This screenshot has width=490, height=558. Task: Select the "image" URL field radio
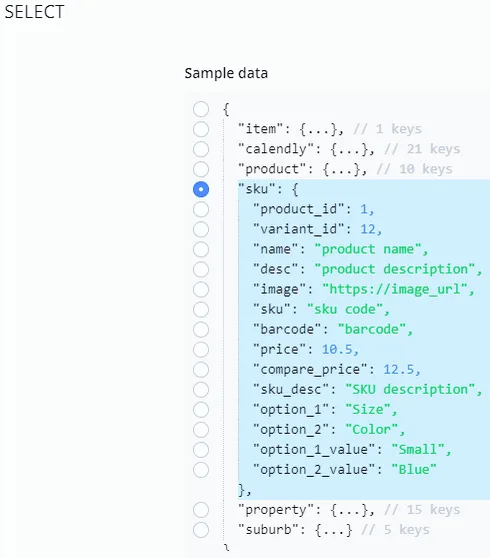pos(201,289)
